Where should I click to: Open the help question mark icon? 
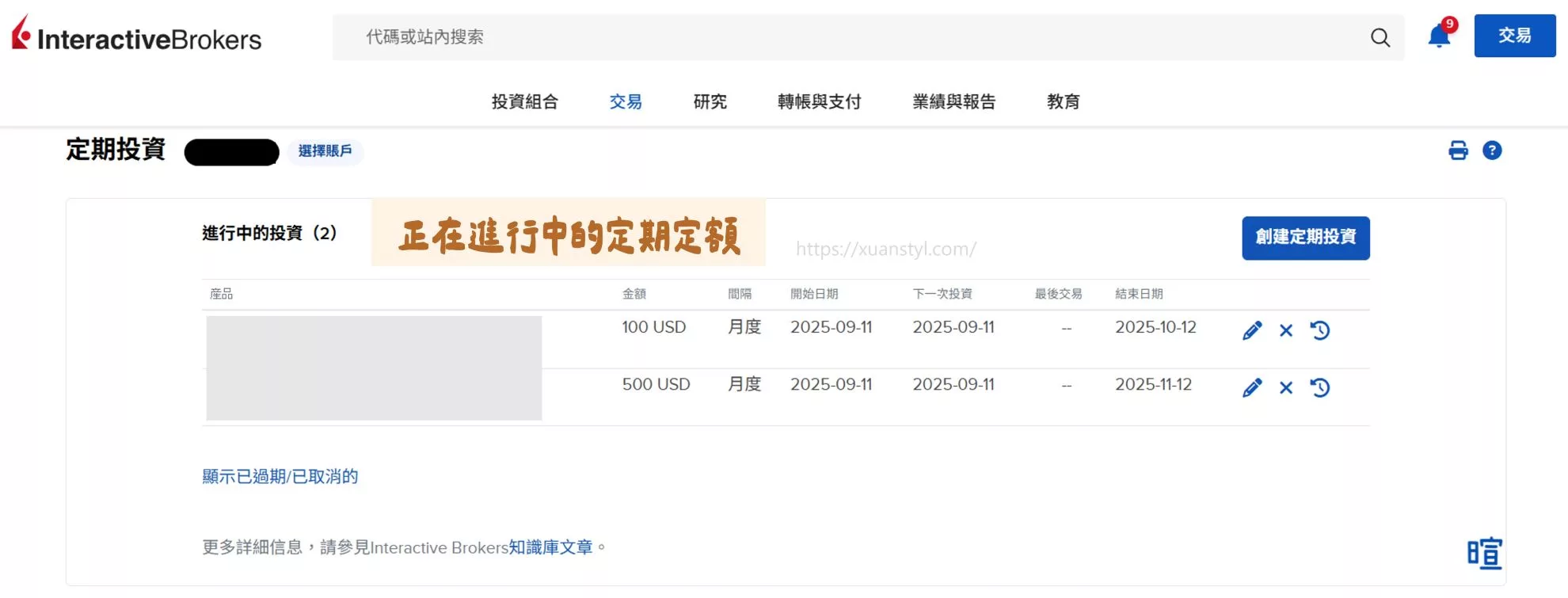coord(1492,150)
